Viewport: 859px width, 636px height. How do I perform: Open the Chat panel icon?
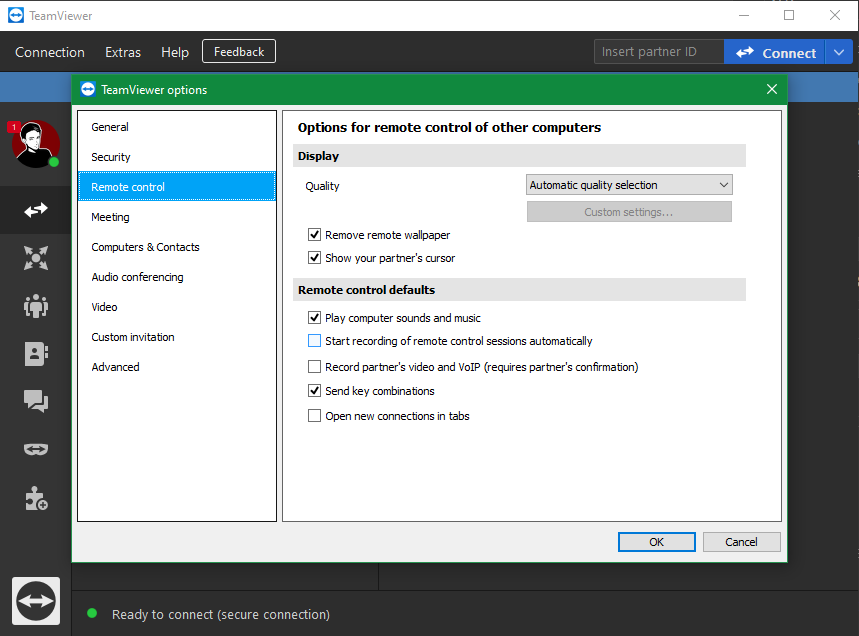pos(35,401)
